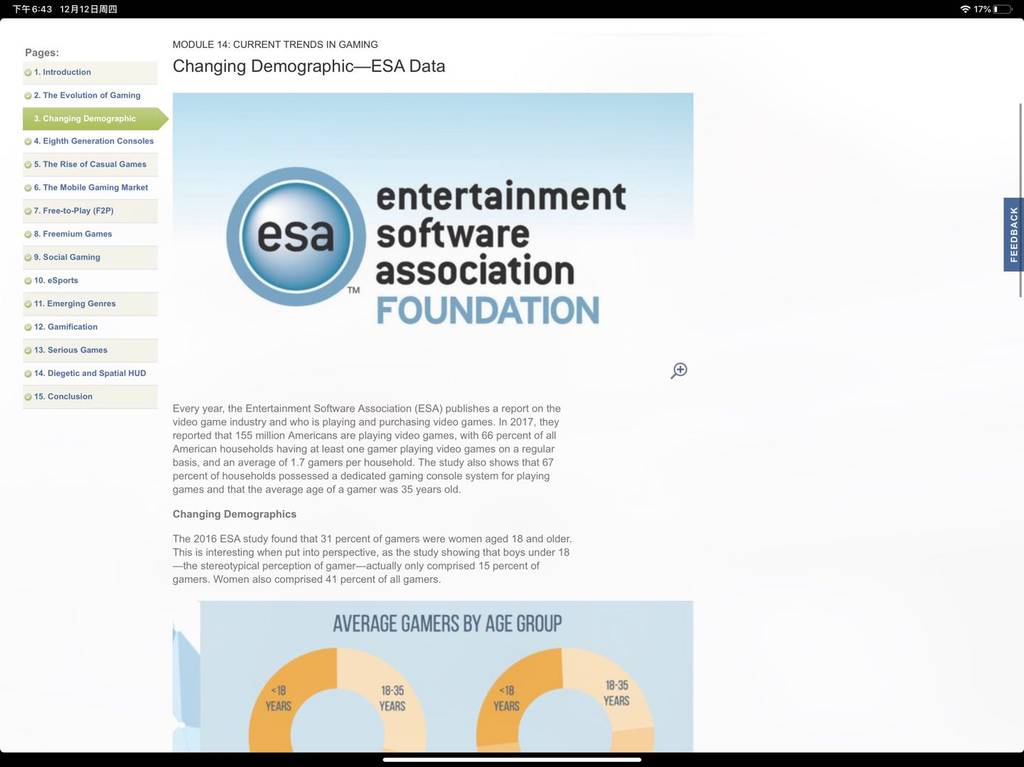The image size is (1024, 767).
Task: Tap the Wi-Fi status icon
Action: point(965,9)
